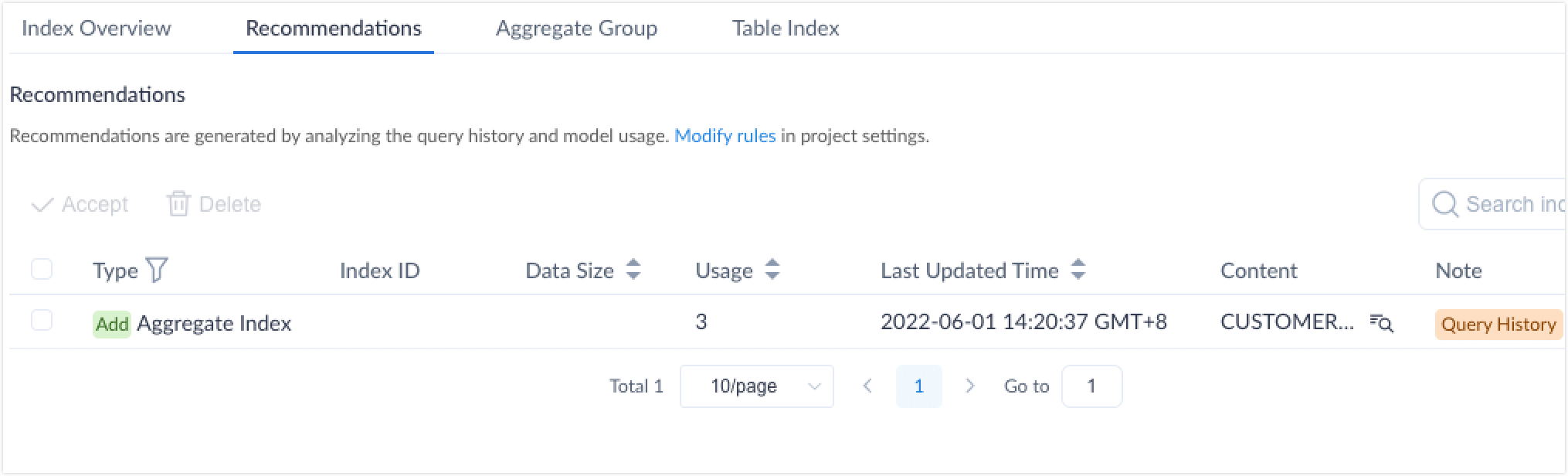Sort by Last Updated Time arrows
This screenshot has width=1568, height=476.
pyautogui.click(x=1078, y=270)
